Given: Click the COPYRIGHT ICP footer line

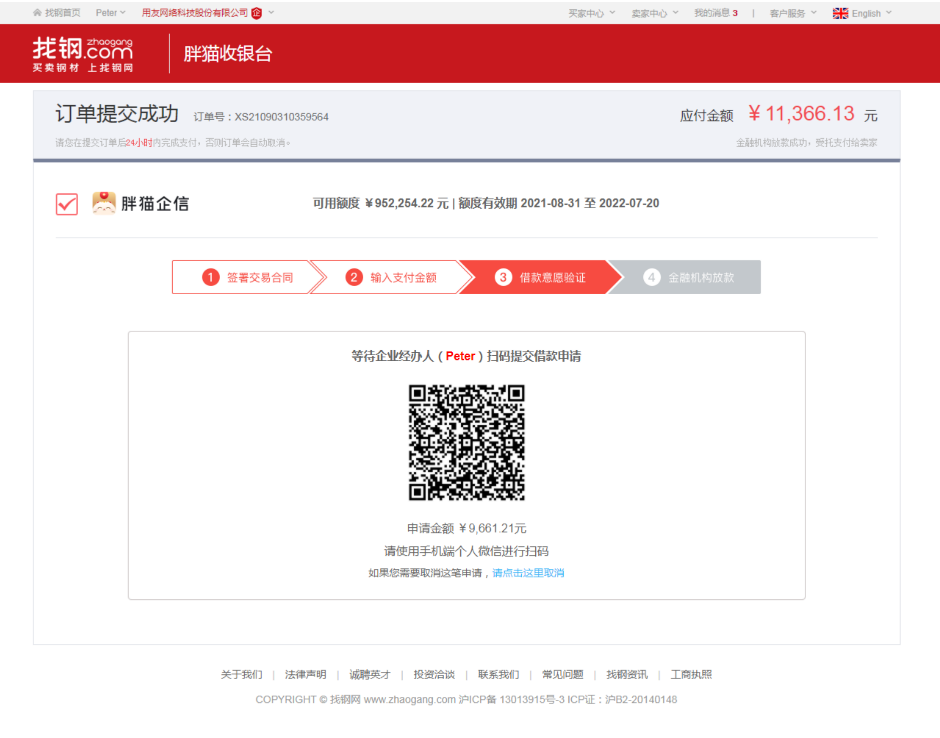Looking at the screenshot, I should pos(466,700).
